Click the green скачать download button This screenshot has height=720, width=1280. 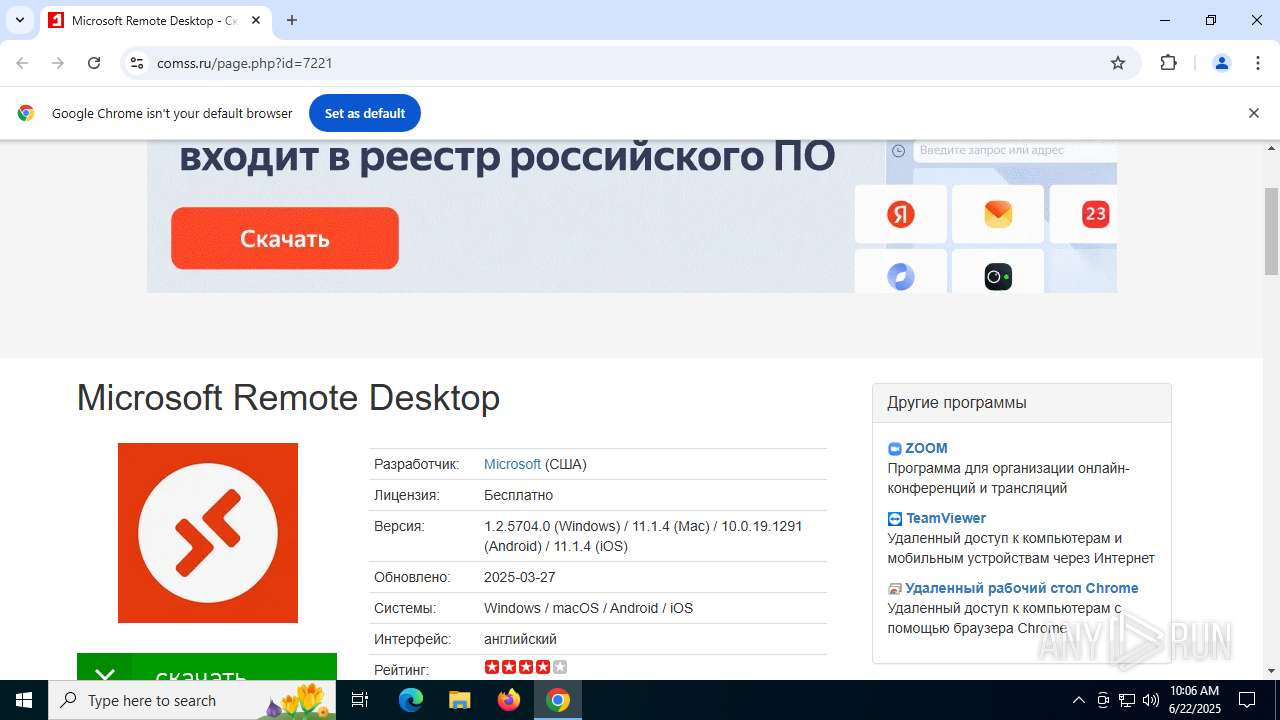[207, 667]
